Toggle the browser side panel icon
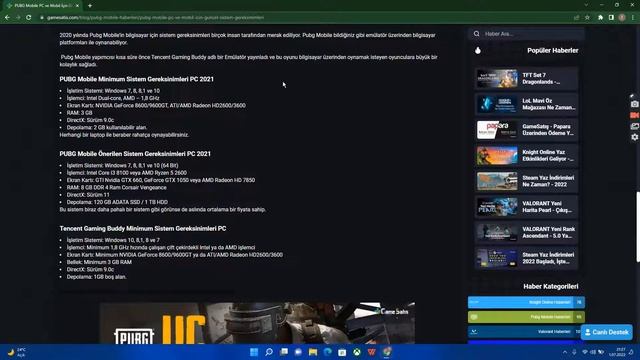640x360 pixels. (611, 18)
